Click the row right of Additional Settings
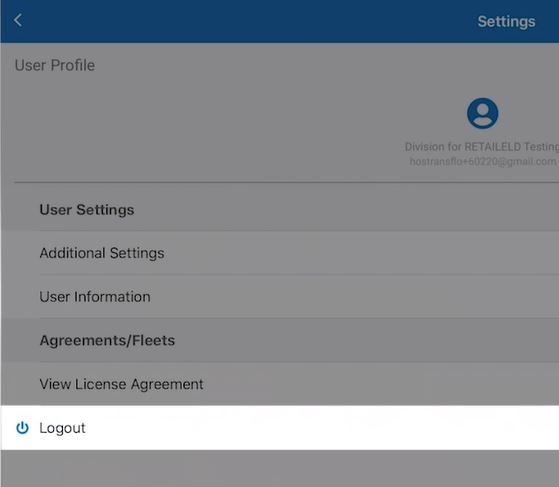The image size is (559, 487). (x=361, y=253)
